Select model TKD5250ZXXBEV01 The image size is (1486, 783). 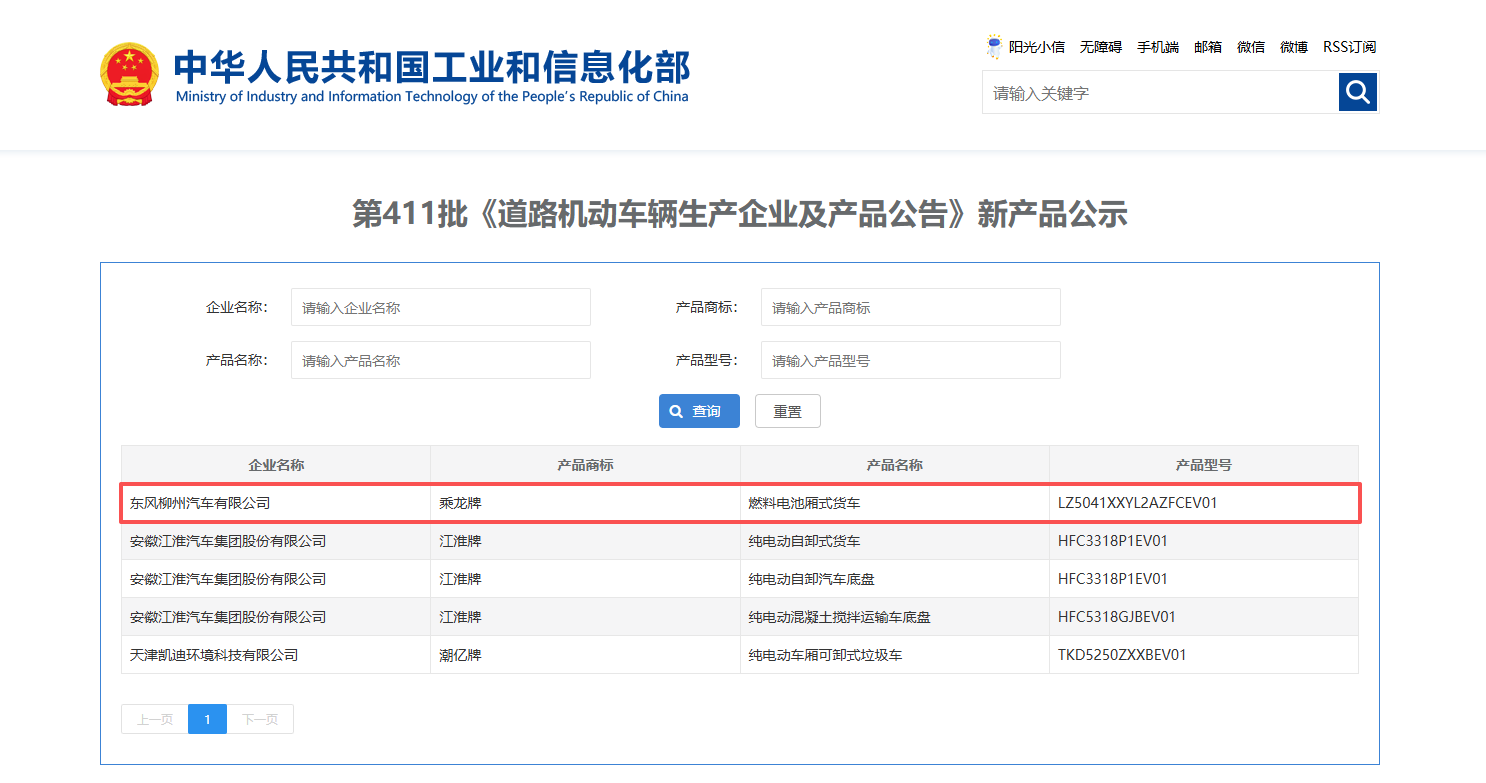(1204, 655)
